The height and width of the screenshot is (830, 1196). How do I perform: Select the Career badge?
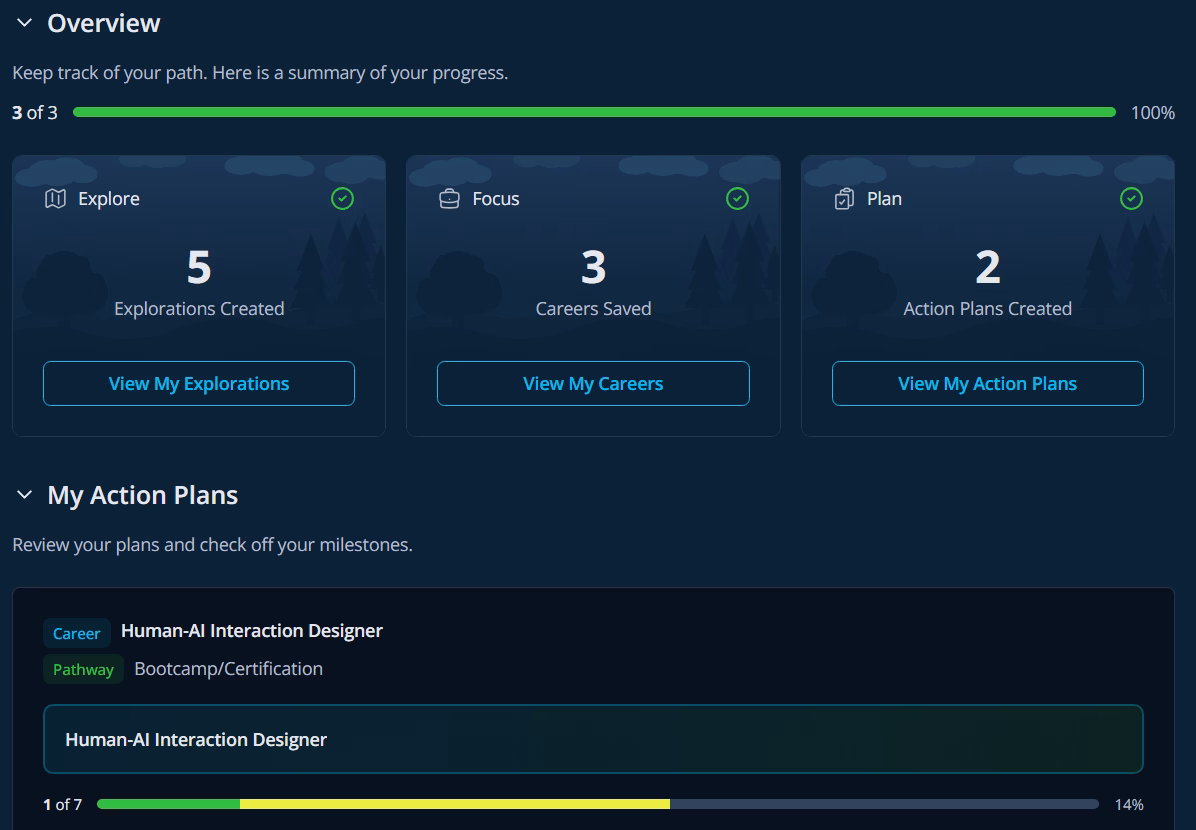pyautogui.click(x=76, y=633)
